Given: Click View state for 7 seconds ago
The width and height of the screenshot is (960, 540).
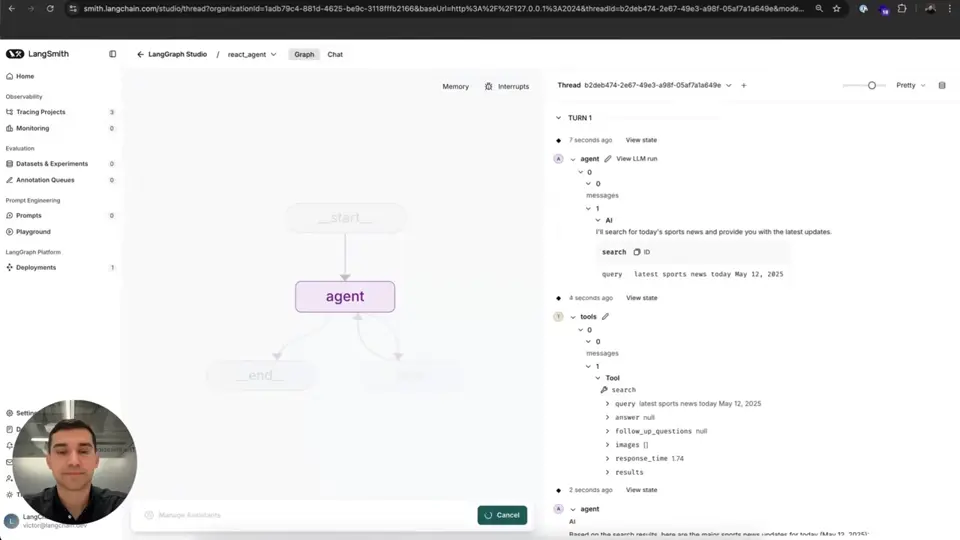Looking at the screenshot, I should [641, 140].
